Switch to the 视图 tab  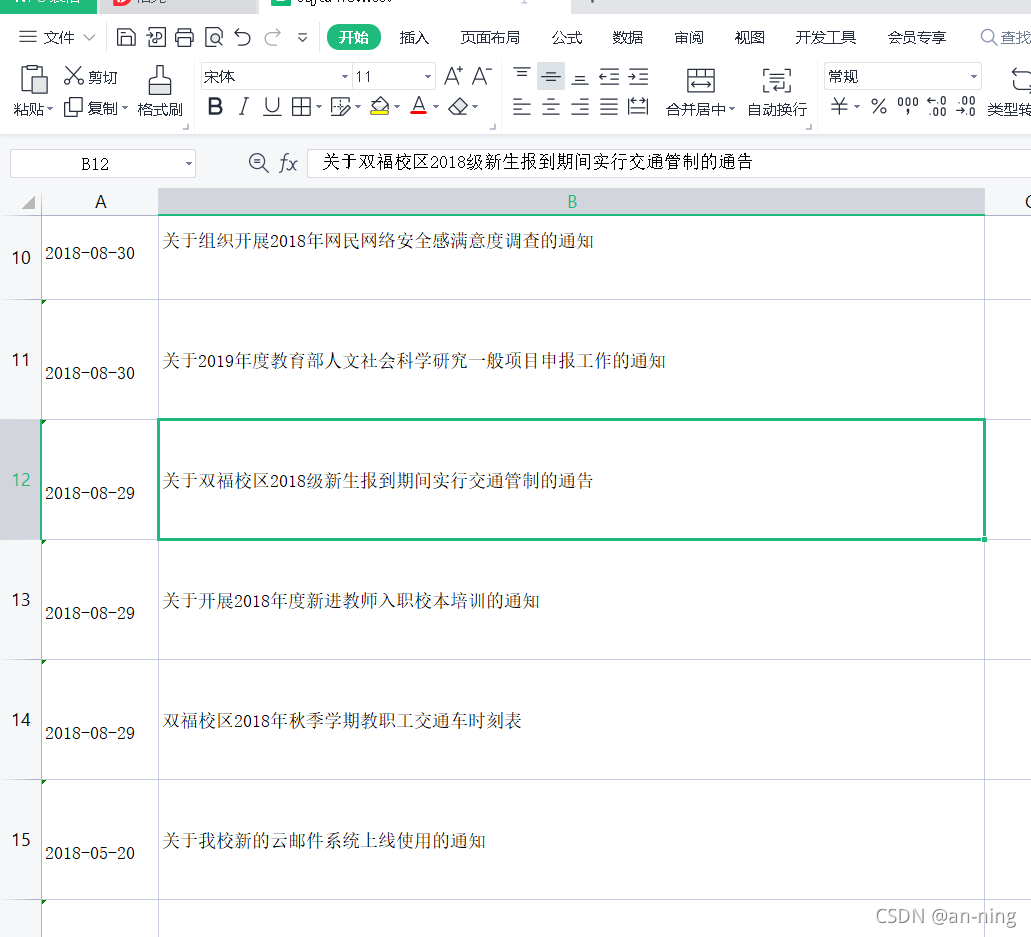[750, 37]
